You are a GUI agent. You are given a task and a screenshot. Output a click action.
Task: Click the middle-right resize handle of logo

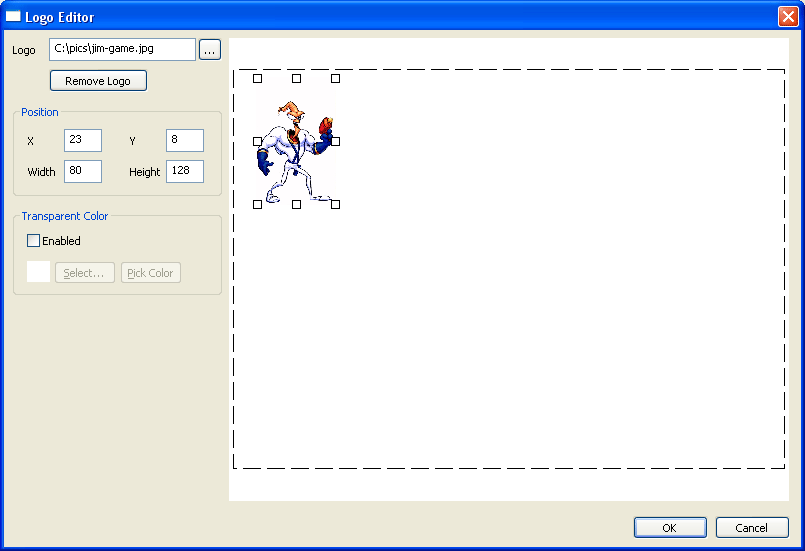(x=335, y=141)
